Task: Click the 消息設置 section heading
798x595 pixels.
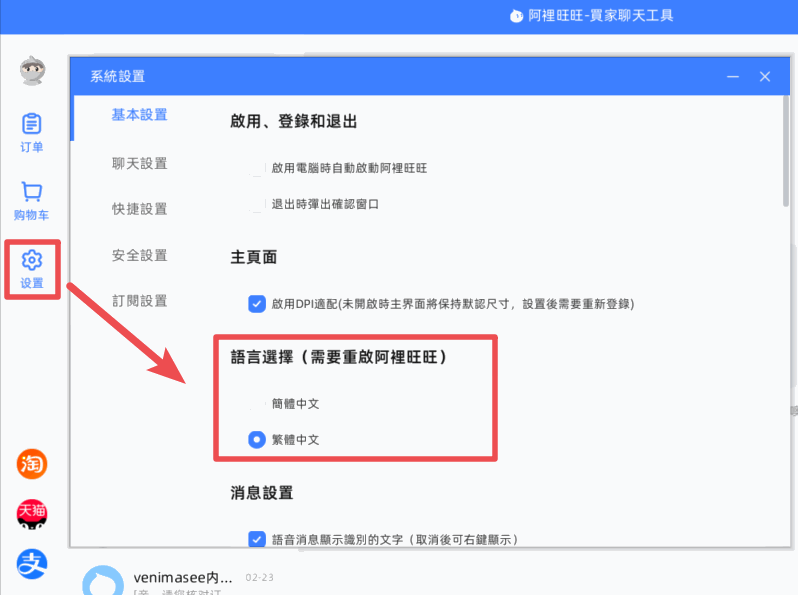Action: tap(262, 493)
